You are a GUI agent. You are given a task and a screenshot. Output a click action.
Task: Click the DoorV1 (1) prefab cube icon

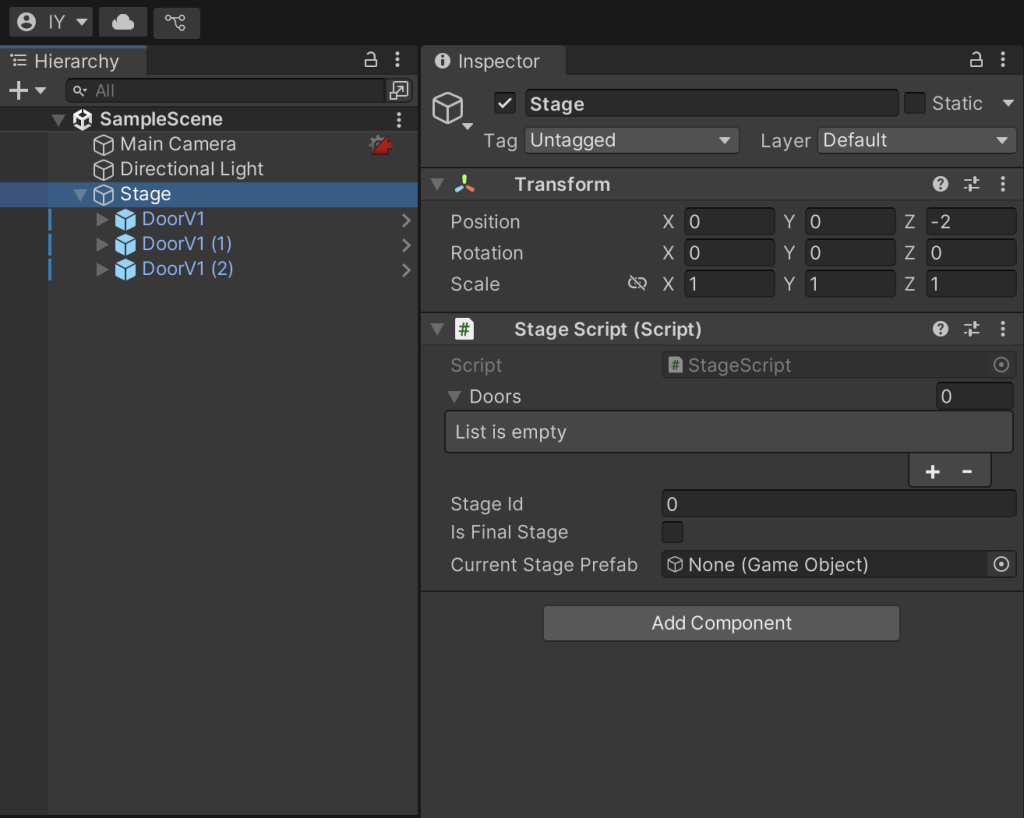point(125,245)
